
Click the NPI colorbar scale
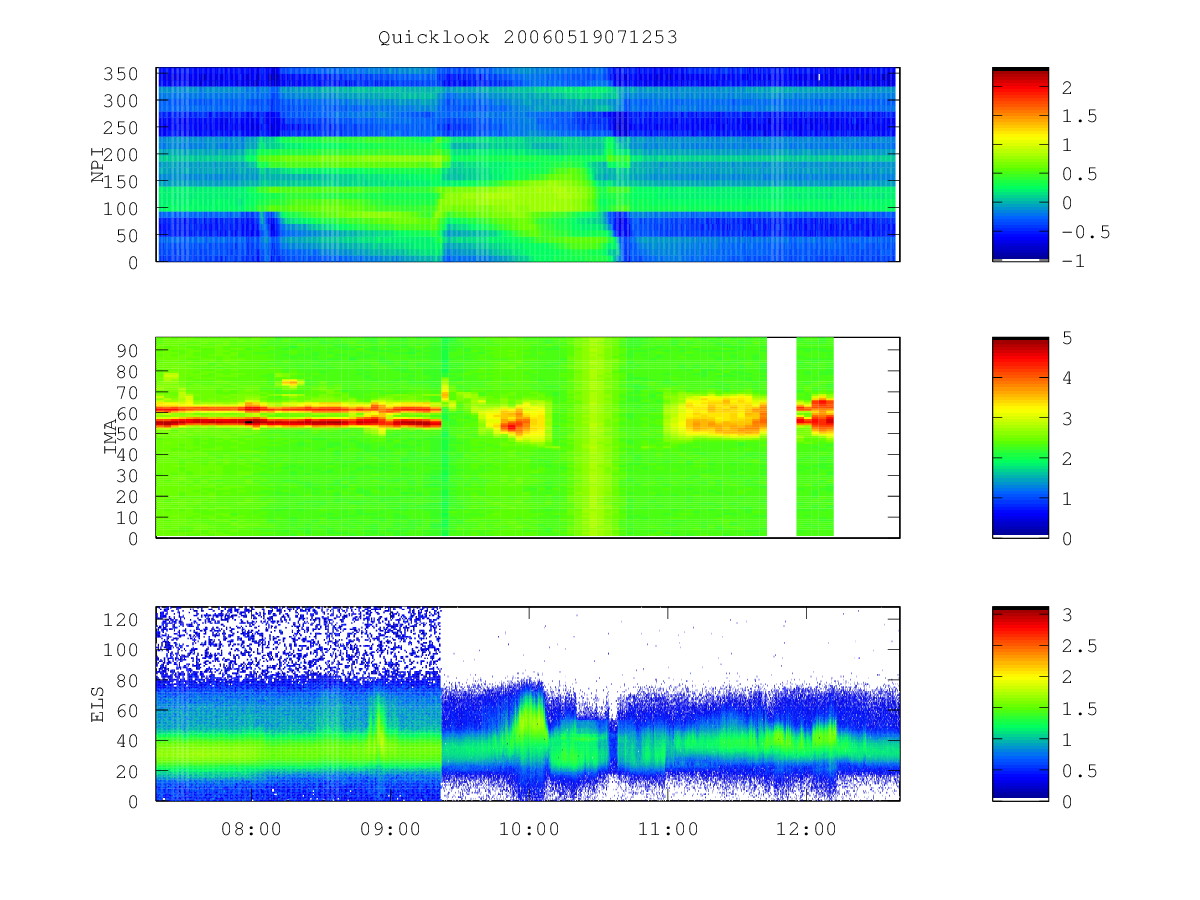tap(1020, 165)
